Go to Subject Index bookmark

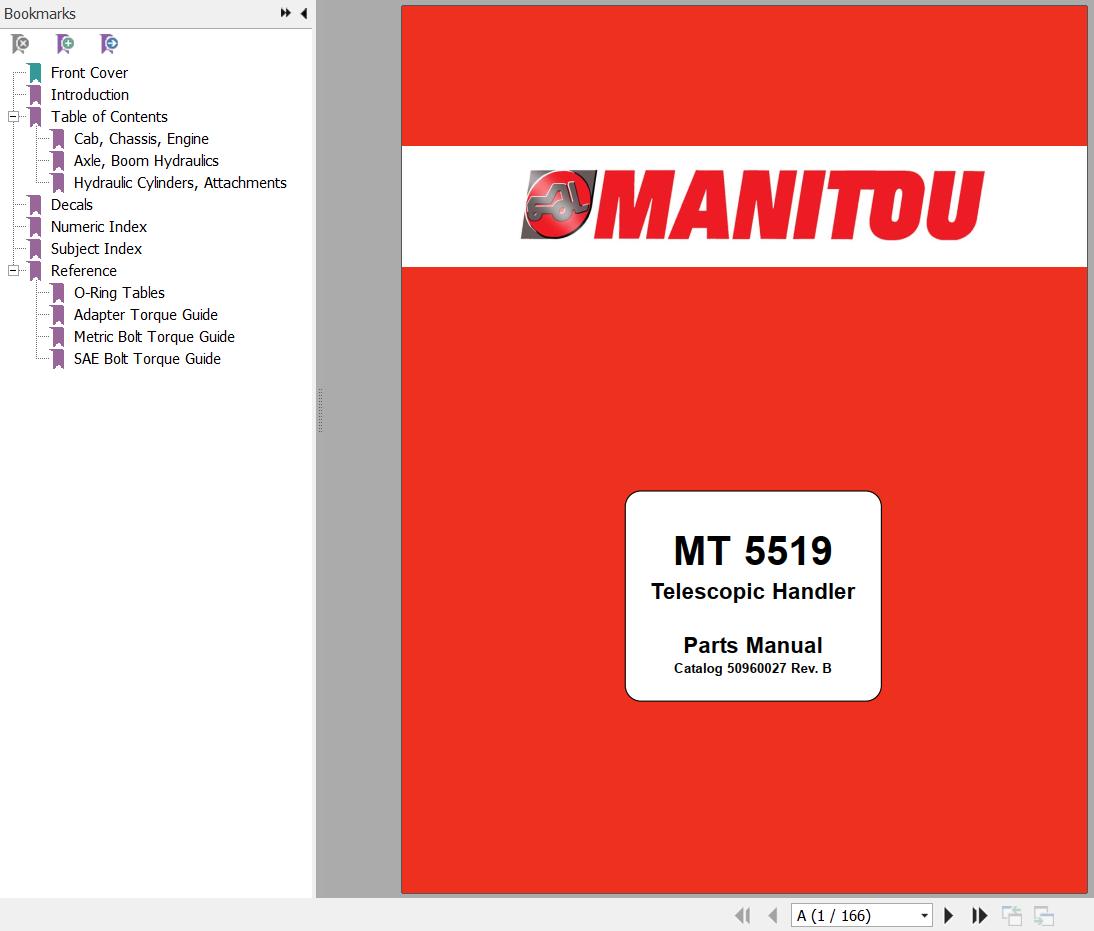[96, 249]
